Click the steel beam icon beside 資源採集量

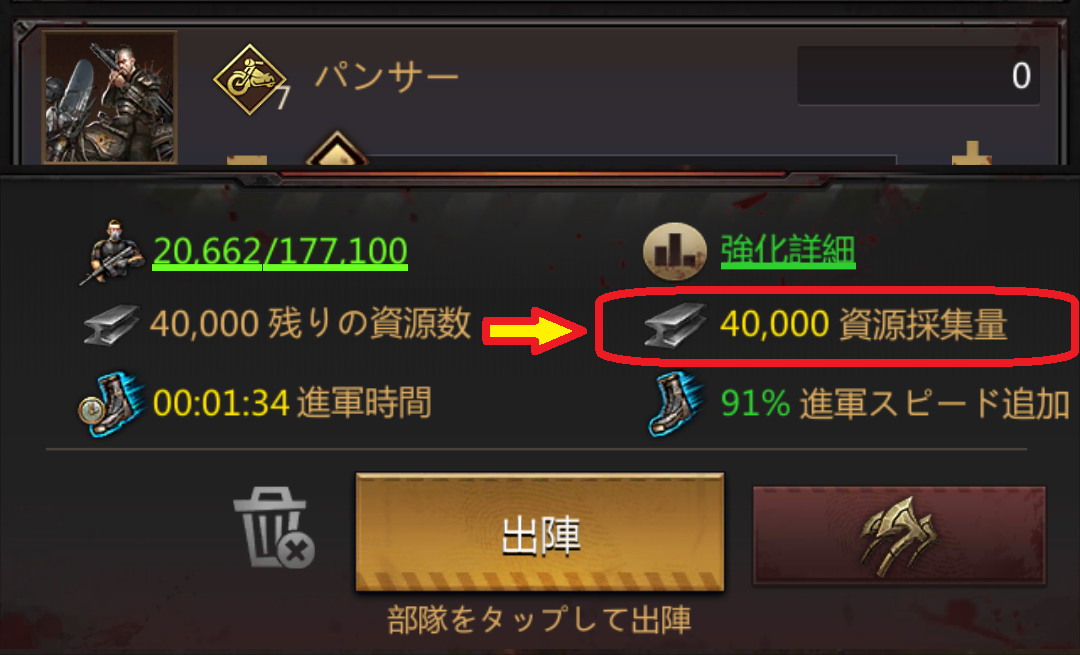pyautogui.click(x=675, y=324)
